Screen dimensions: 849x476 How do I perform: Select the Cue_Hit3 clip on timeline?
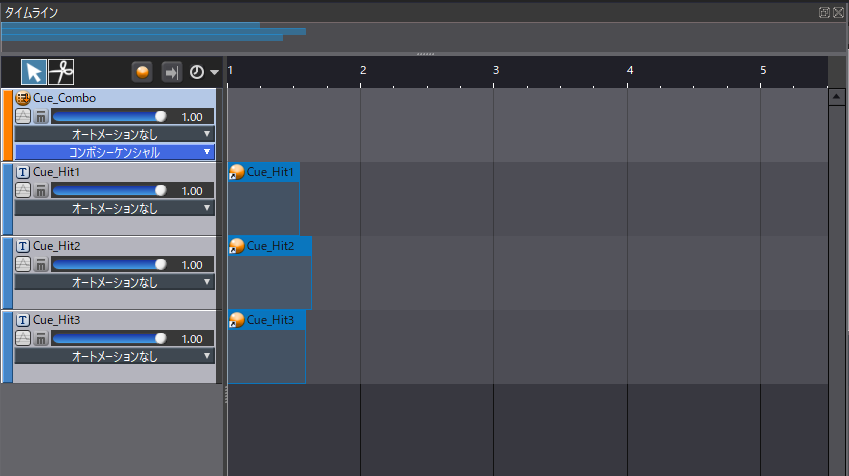(x=267, y=347)
